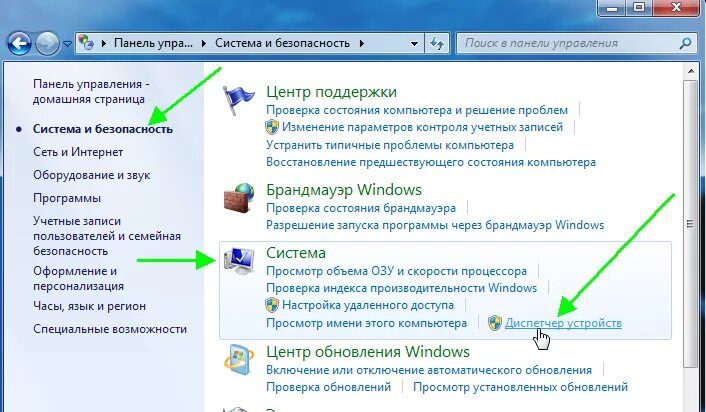706x412 pixels.
Task: Minimize the Control Panel window
Action: (x=612, y=7)
